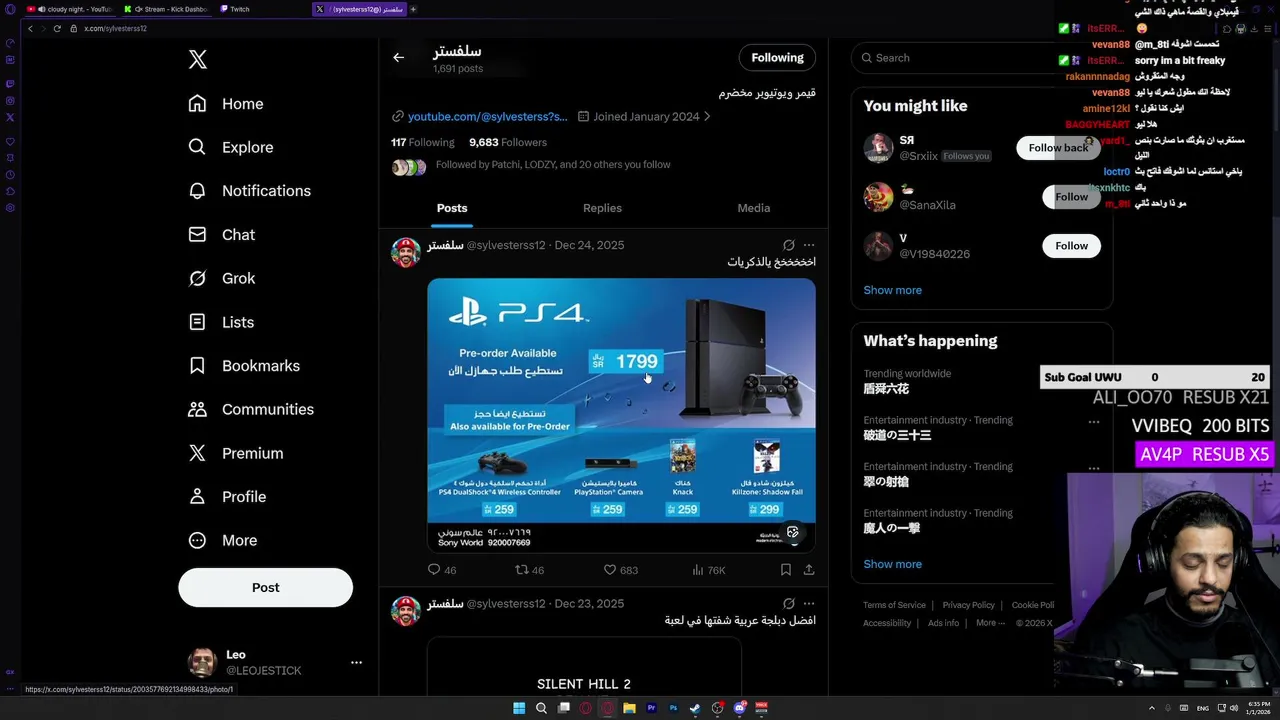Switch to cloudy night YouTube browser tab

tap(68, 9)
